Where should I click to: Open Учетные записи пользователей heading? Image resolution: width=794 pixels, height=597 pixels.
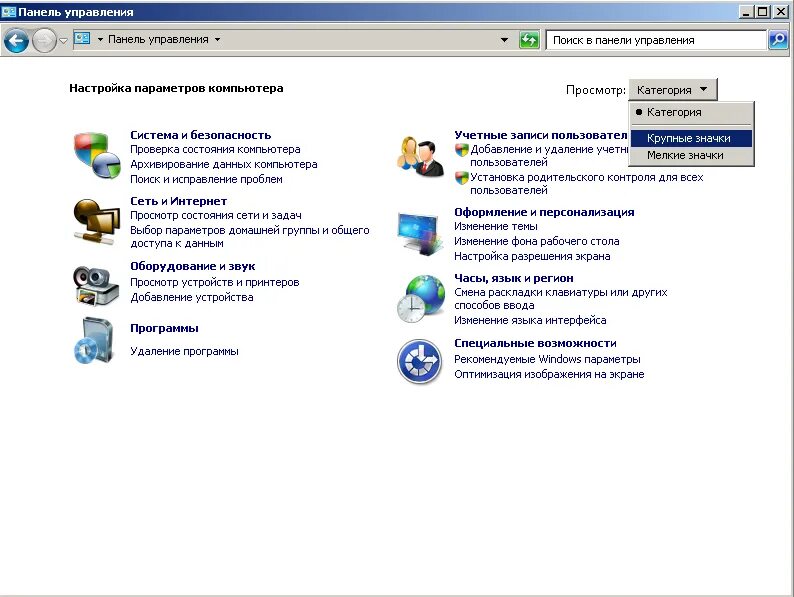541,135
